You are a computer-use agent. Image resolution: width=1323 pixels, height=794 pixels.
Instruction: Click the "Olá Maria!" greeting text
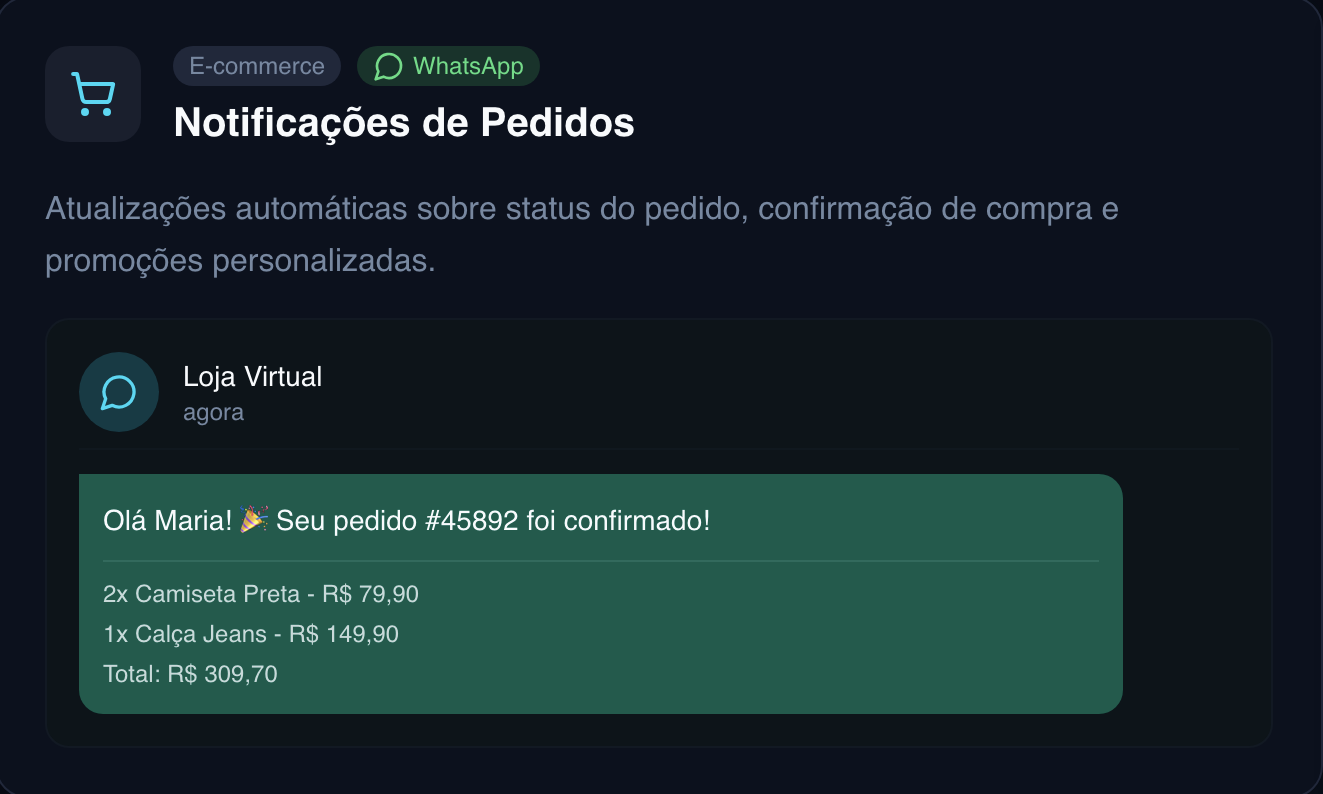(168, 521)
